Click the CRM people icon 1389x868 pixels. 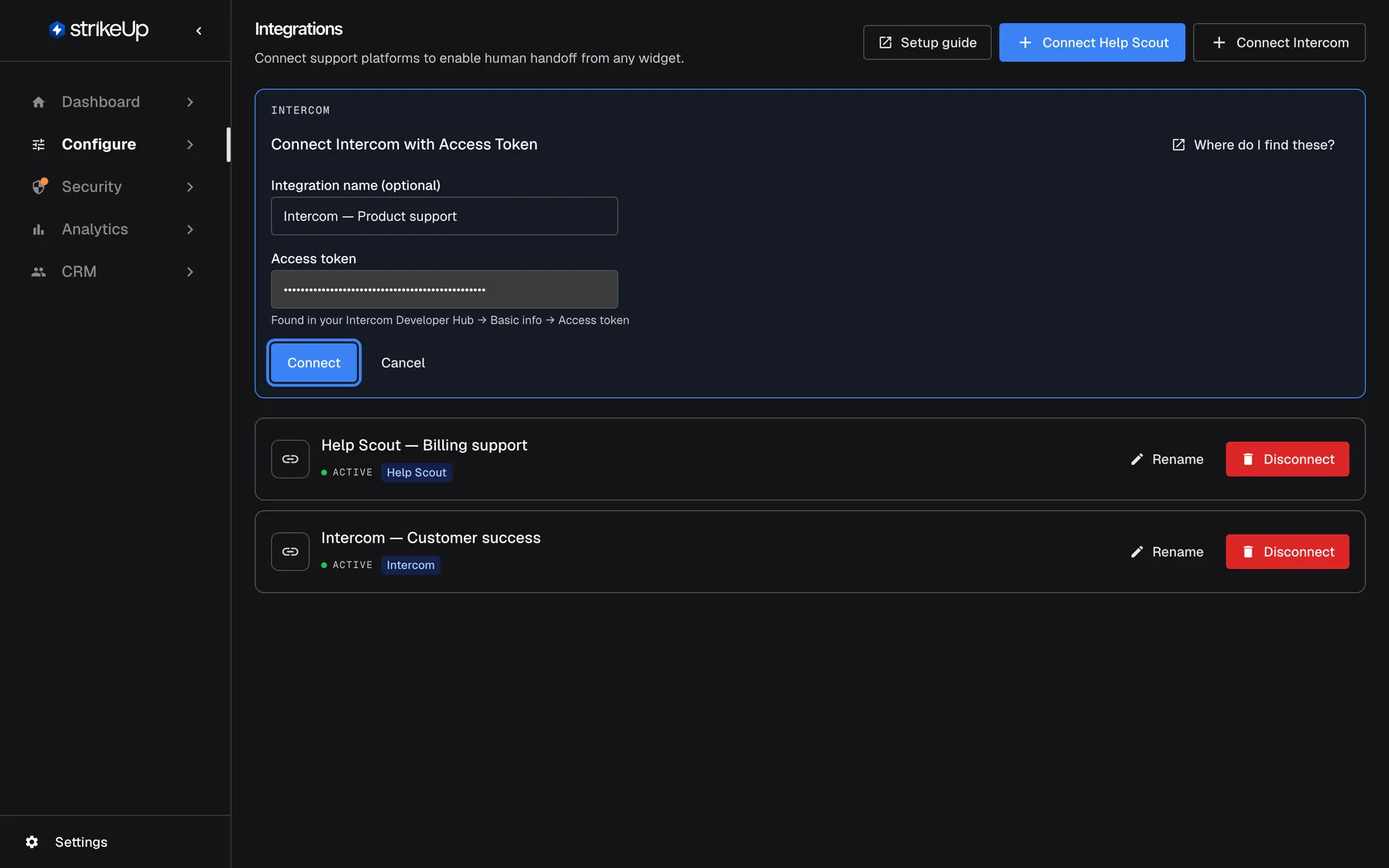pos(39,272)
